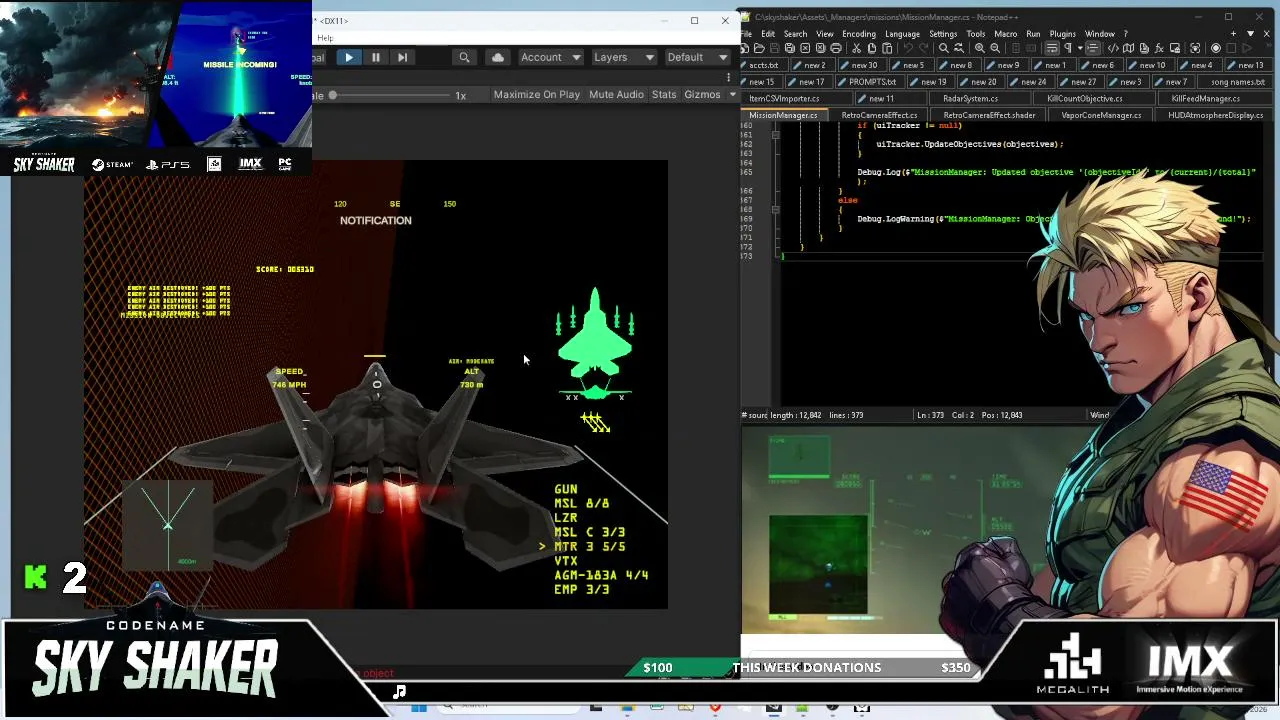
Task: Open the Layers dropdown in Unity
Action: (624, 58)
